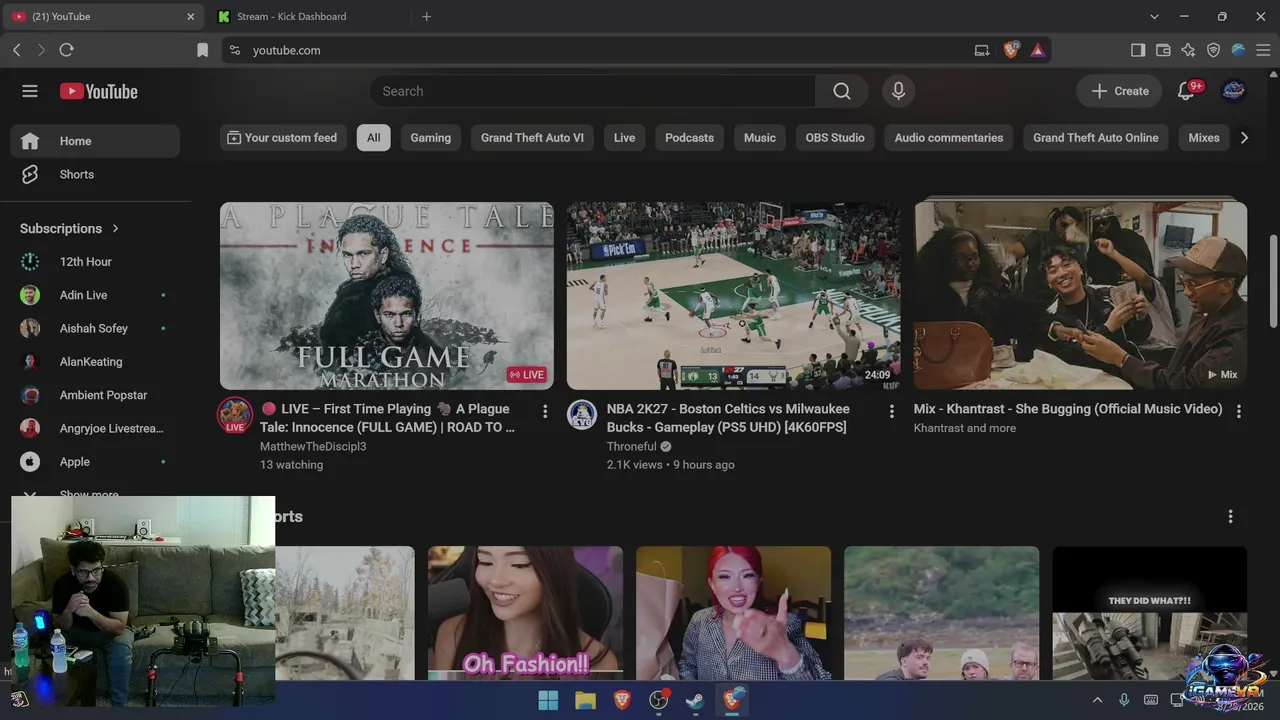Open Apple channel subscription

point(95,462)
